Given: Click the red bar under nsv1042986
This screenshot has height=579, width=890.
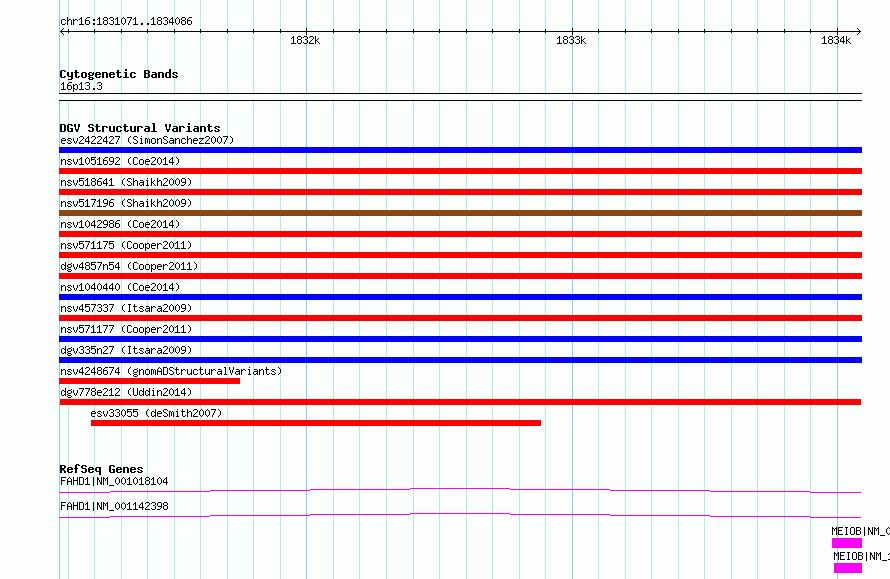Looking at the screenshot, I should pyautogui.click(x=460, y=234).
